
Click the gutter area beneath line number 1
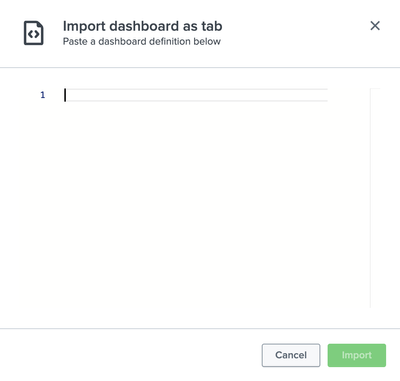coord(43,205)
